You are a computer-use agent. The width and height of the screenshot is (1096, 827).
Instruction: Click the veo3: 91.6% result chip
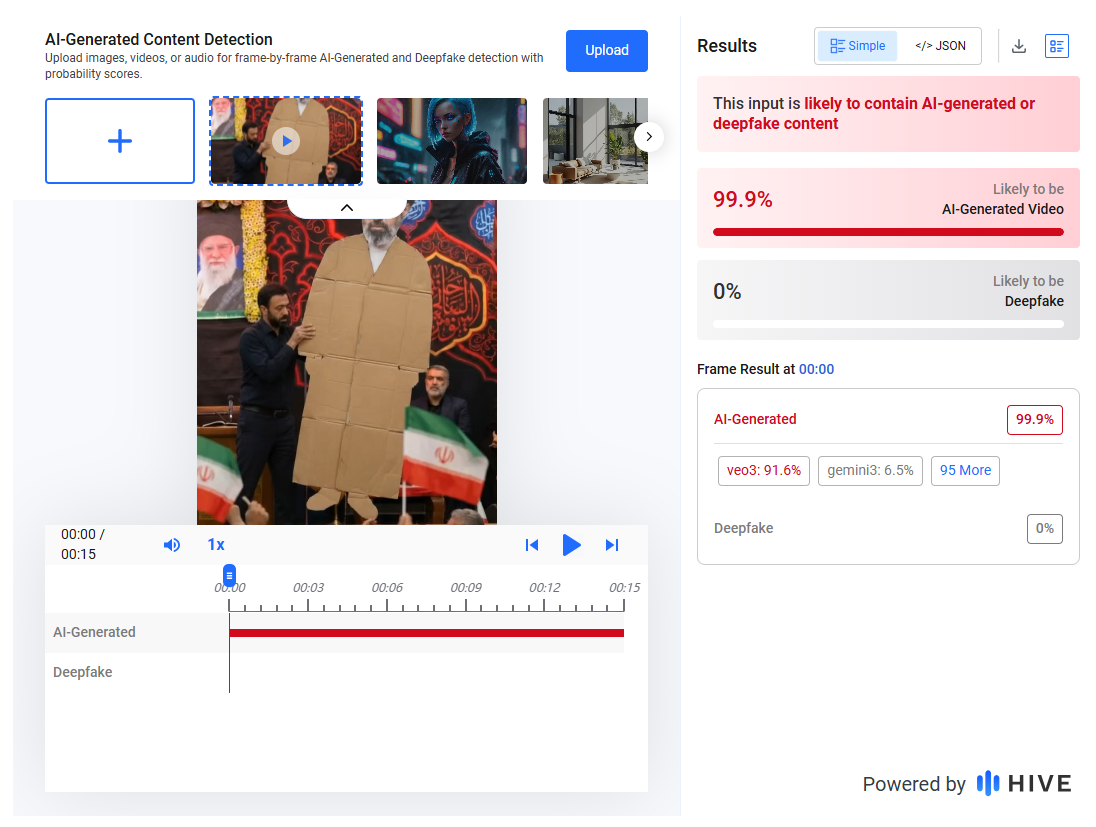tap(764, 470)
